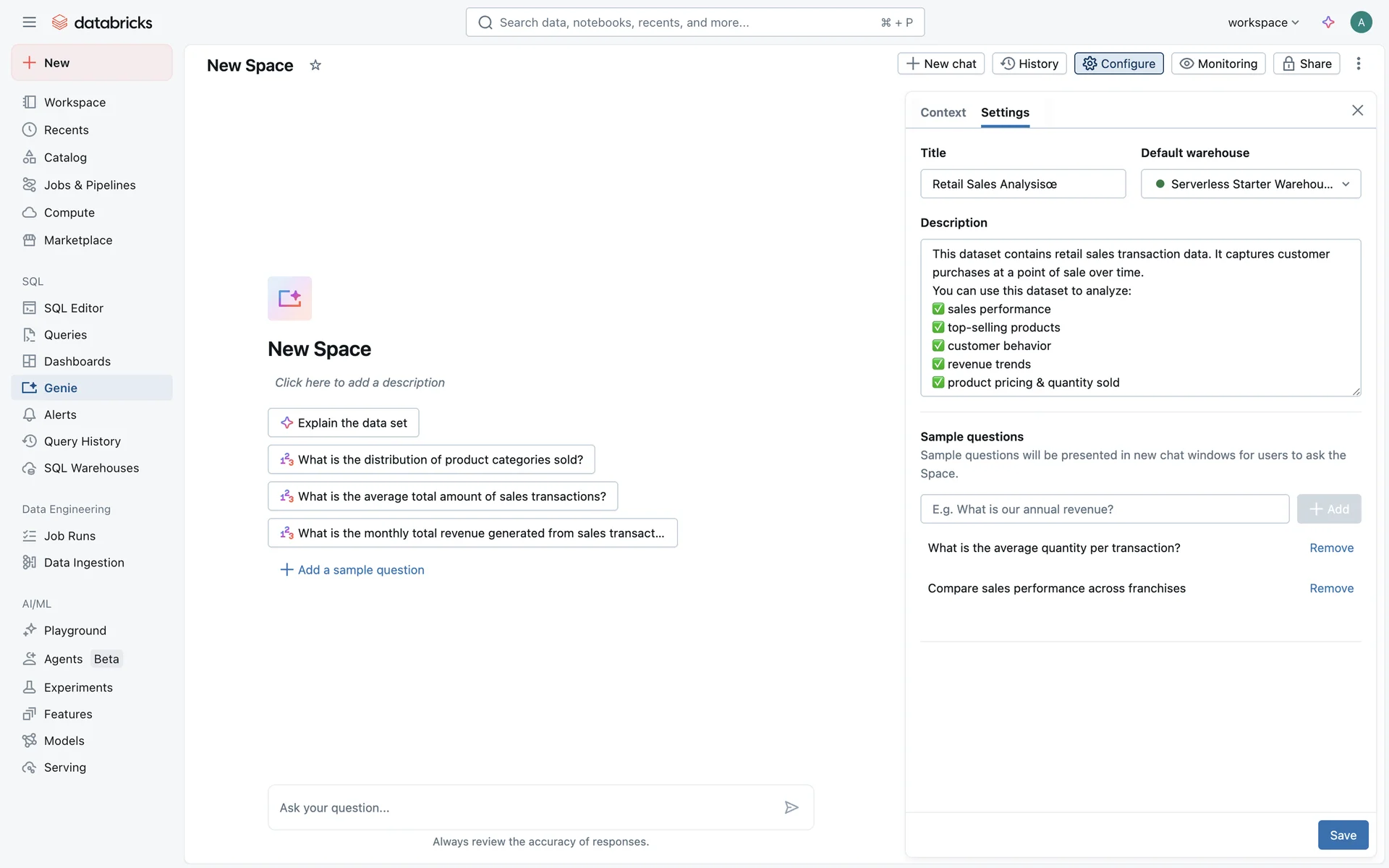Remove the franchises comparison sample question
The height and width of the screenshot is (868, 1389).
1331,588
